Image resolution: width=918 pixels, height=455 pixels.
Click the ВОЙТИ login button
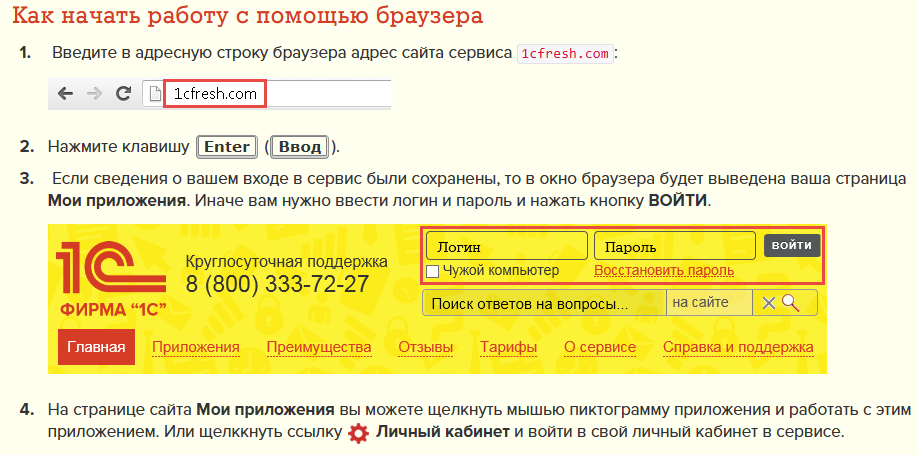click(x=792, y=245)
